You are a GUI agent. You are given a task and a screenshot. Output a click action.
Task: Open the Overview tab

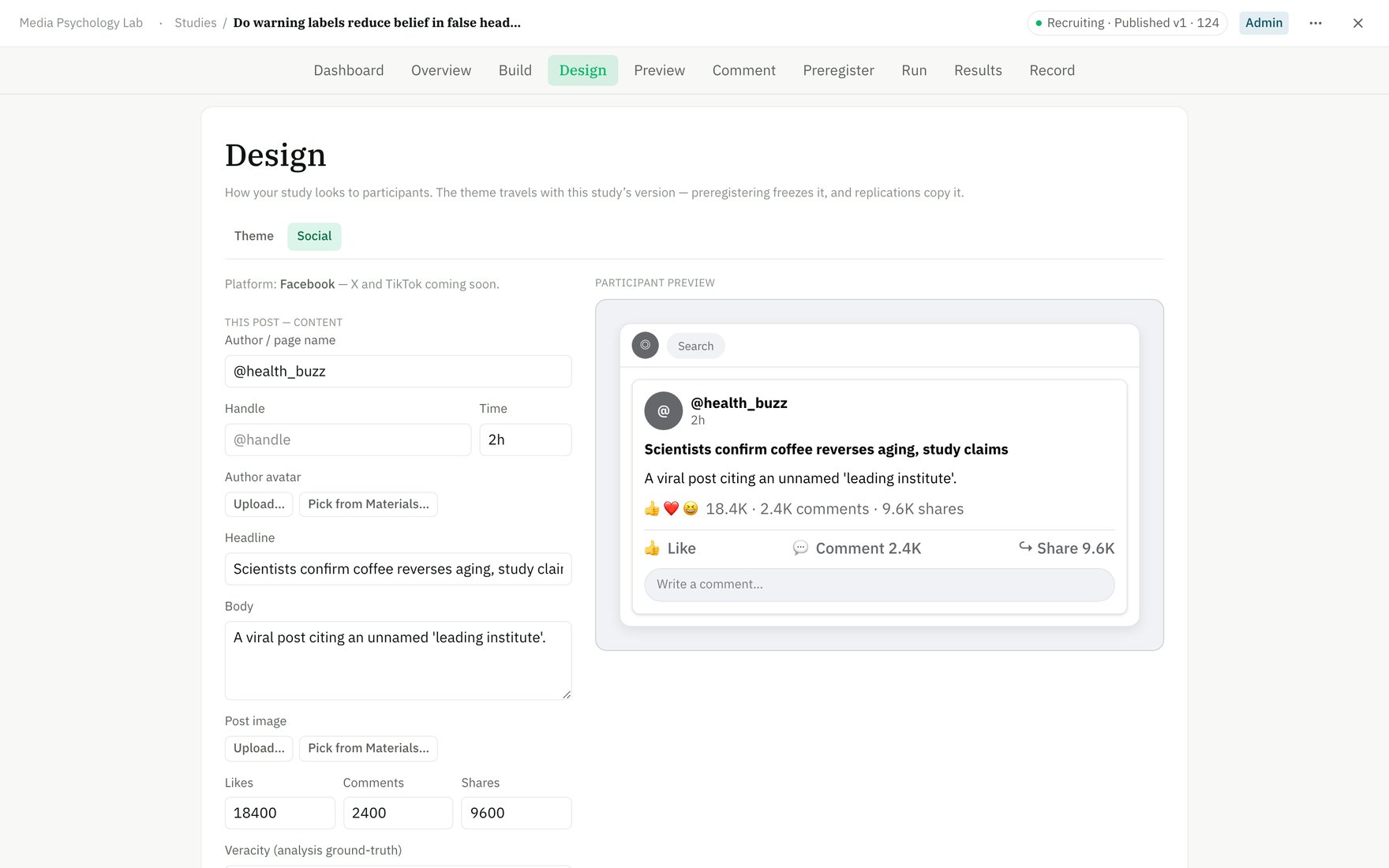[441, 70]
